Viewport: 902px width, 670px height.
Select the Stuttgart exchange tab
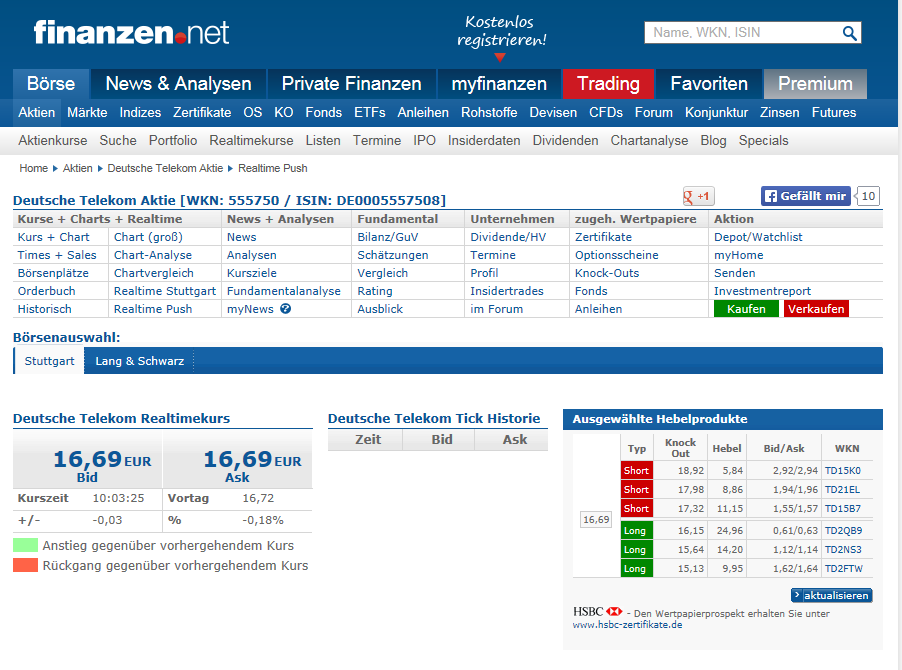pyautogui.click(x=49, y=361)
